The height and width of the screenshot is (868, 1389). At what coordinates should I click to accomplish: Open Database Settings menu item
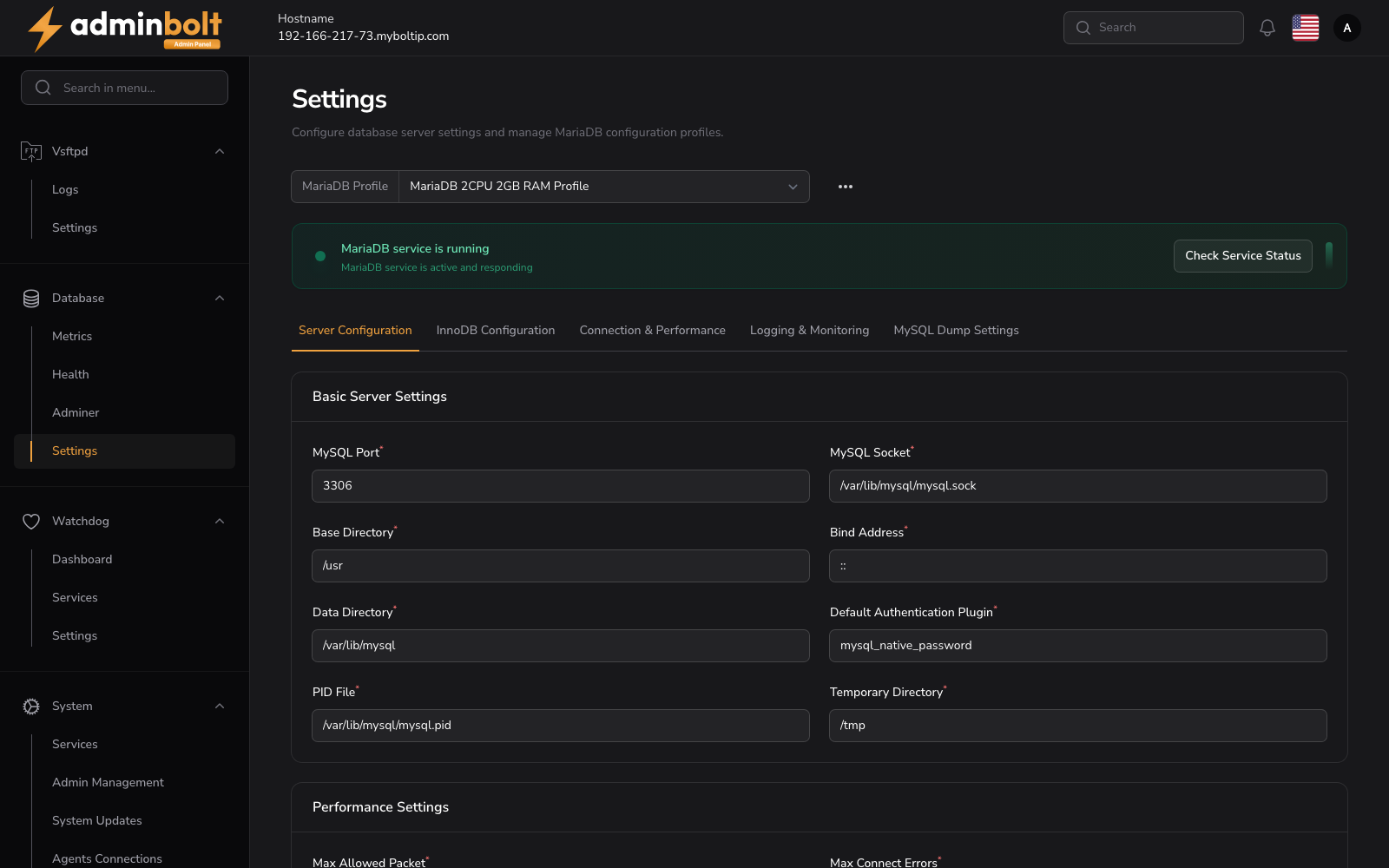click(124, 451)
